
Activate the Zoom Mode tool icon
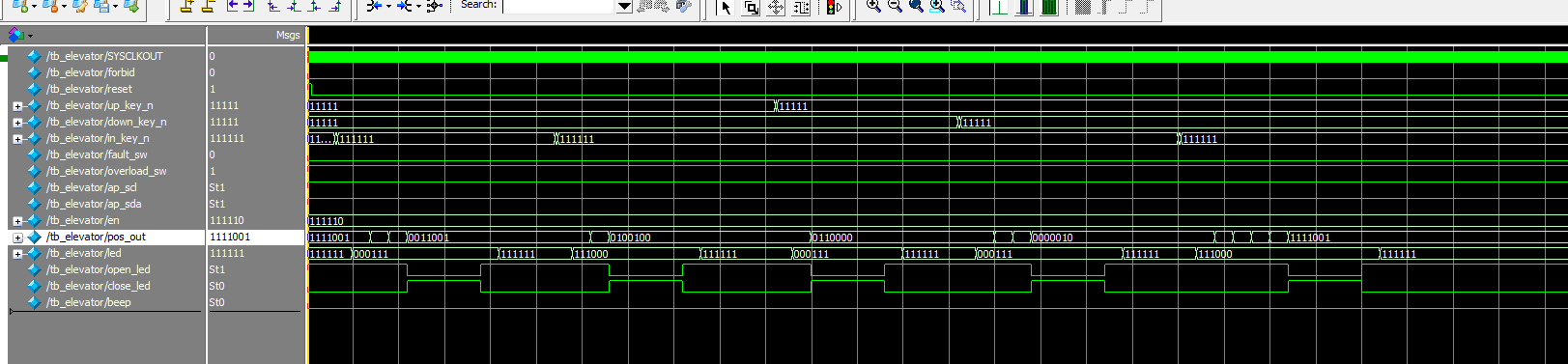(x=751, y=7)
